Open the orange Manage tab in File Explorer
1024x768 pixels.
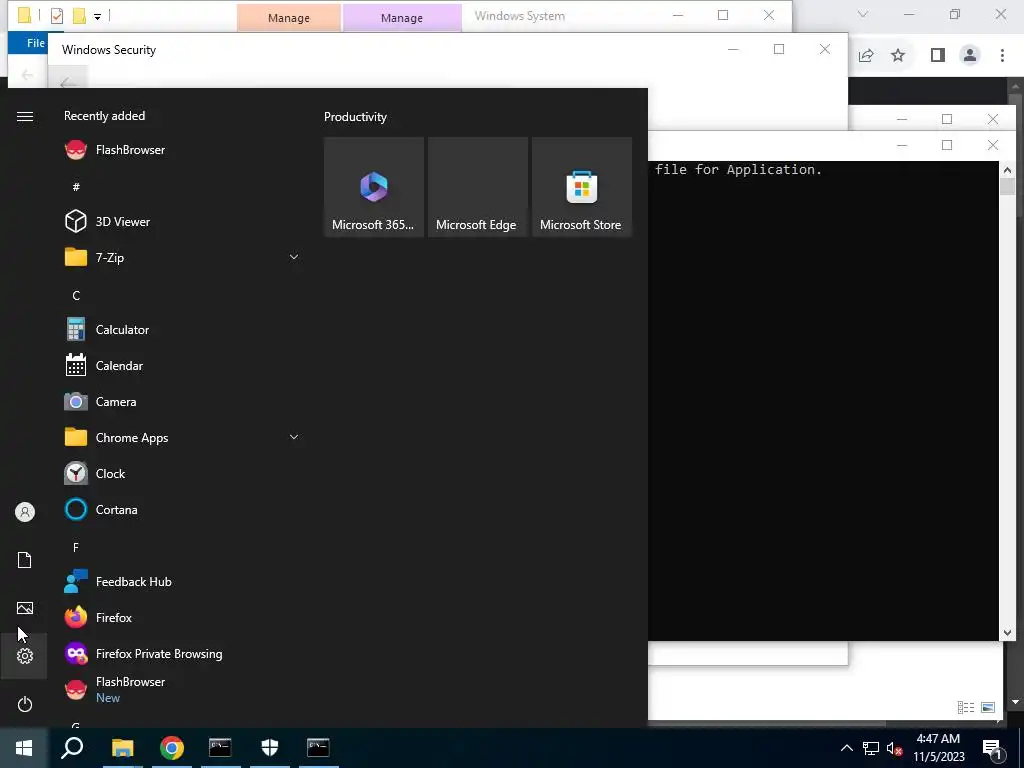(x=289, y=18)
